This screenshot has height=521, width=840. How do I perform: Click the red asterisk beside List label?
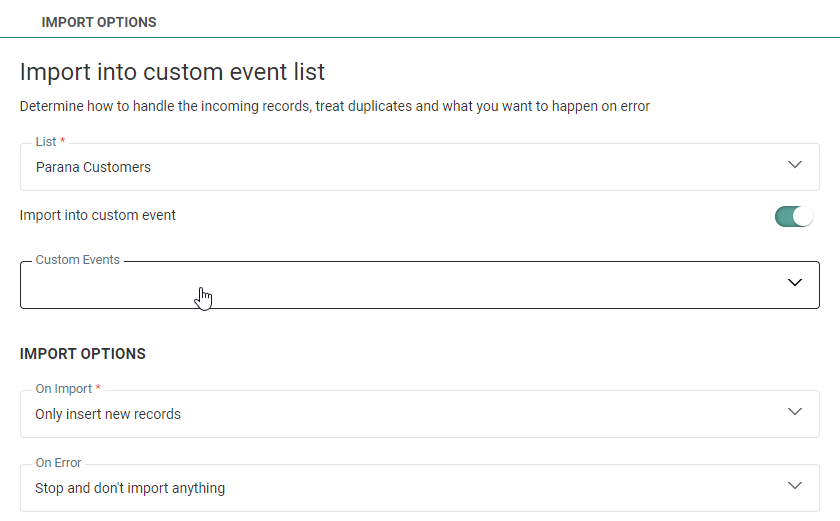coord(63,141)
